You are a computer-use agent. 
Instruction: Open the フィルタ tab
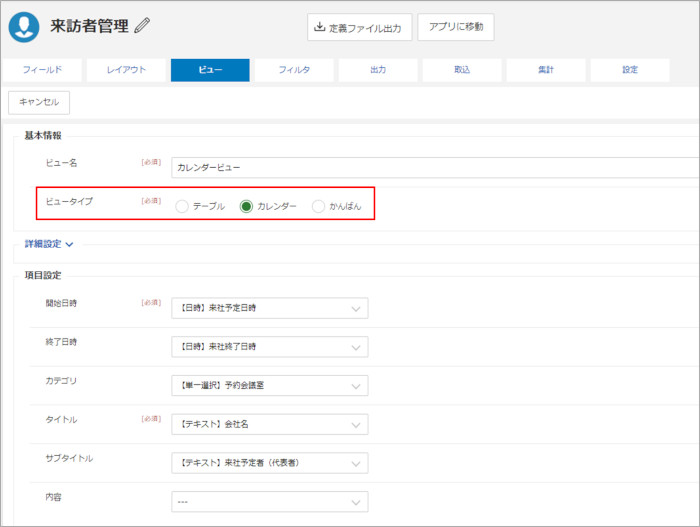point(294,70)
